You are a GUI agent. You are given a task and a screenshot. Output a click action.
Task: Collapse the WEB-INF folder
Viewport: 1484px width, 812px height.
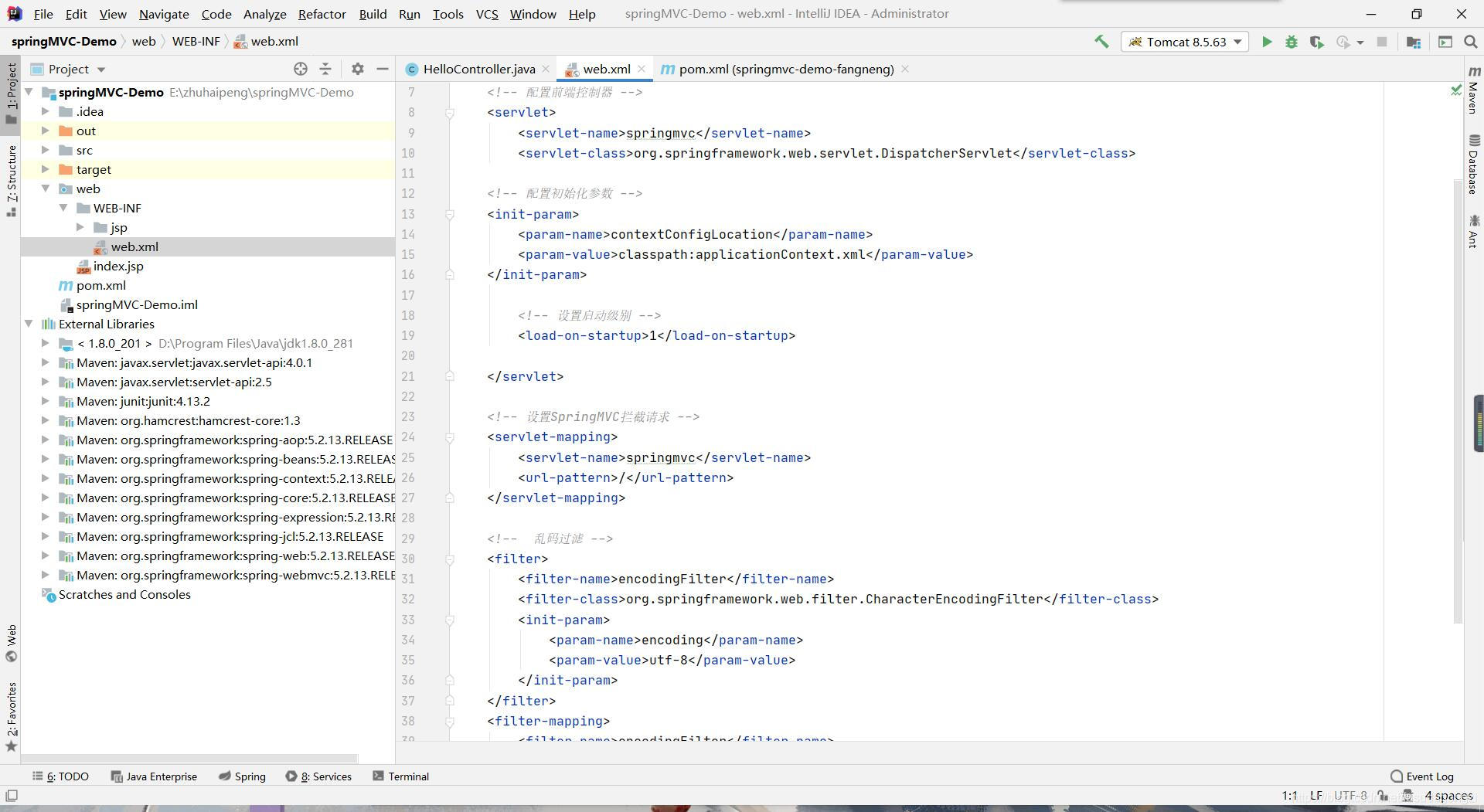tap(63, 208)
